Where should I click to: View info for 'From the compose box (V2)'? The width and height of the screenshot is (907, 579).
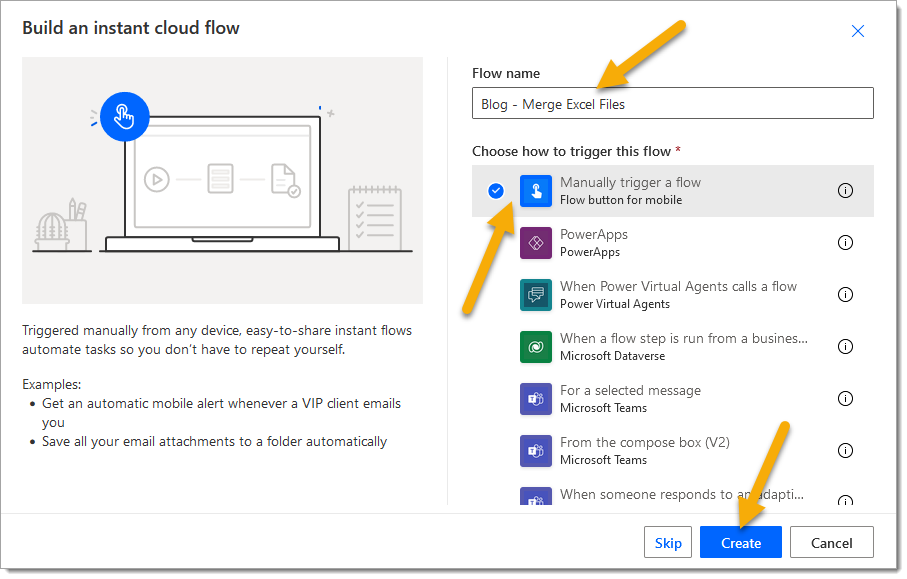[x=845, y=451]
